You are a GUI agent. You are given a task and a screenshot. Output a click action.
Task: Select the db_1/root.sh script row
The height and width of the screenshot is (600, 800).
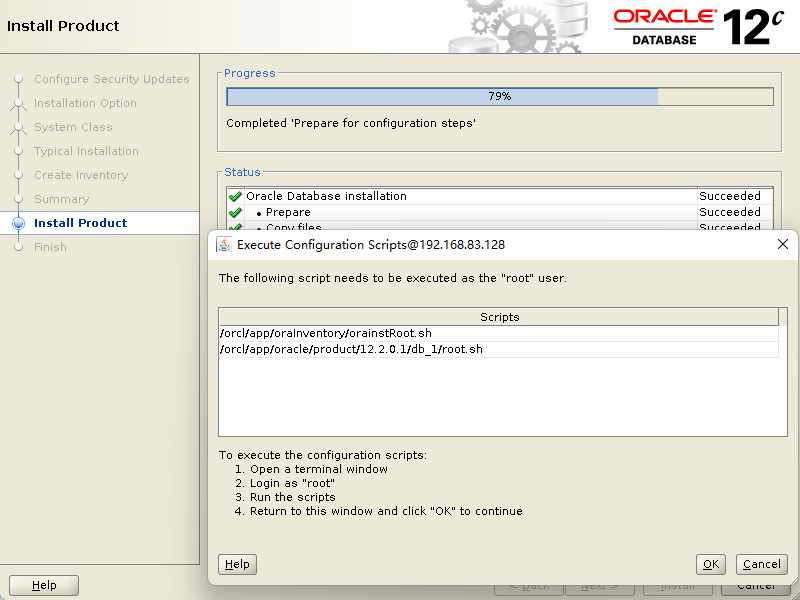pyautogui.click(x=498, y=349)
